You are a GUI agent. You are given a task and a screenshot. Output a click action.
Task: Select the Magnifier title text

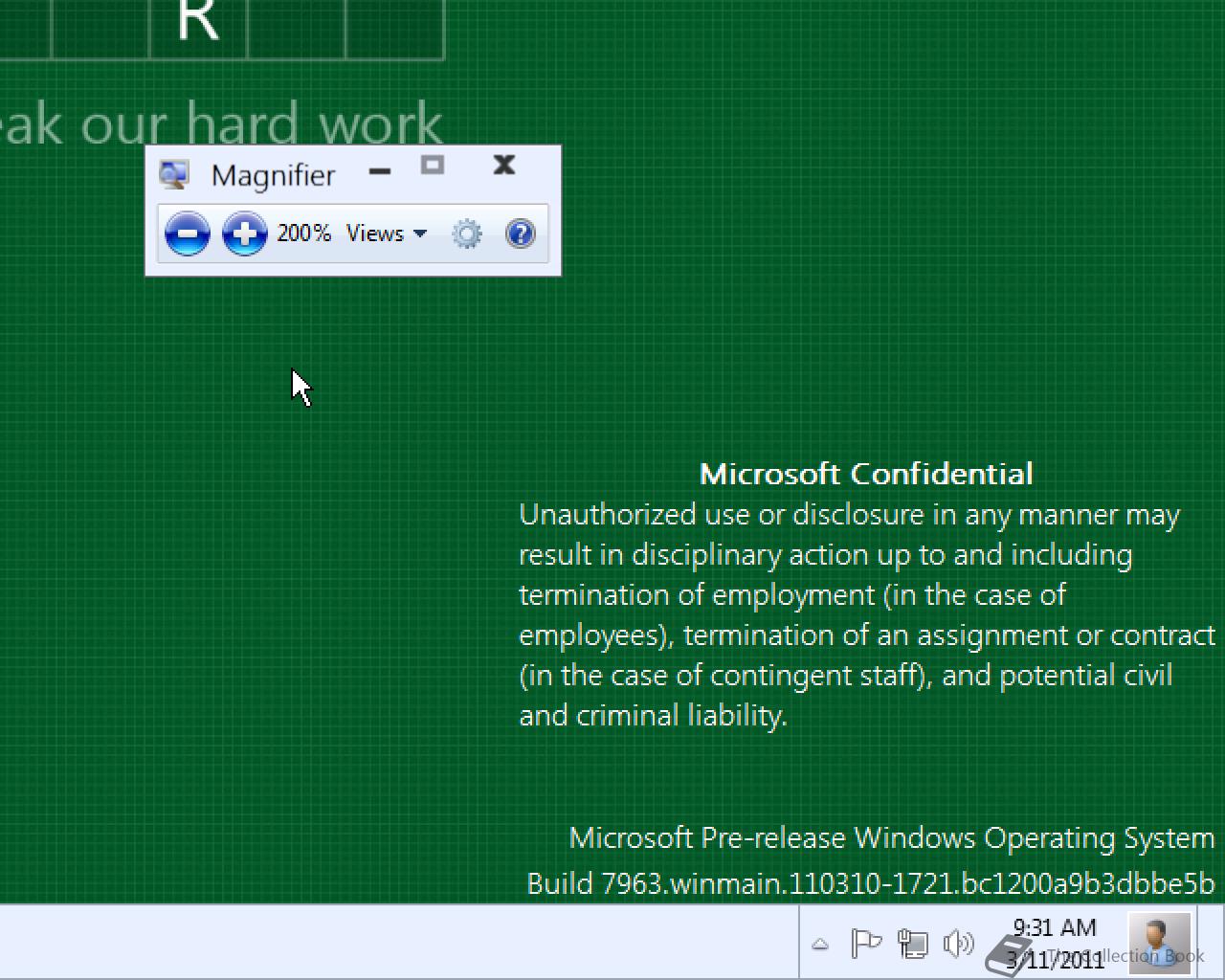click(x=273, y=175)
